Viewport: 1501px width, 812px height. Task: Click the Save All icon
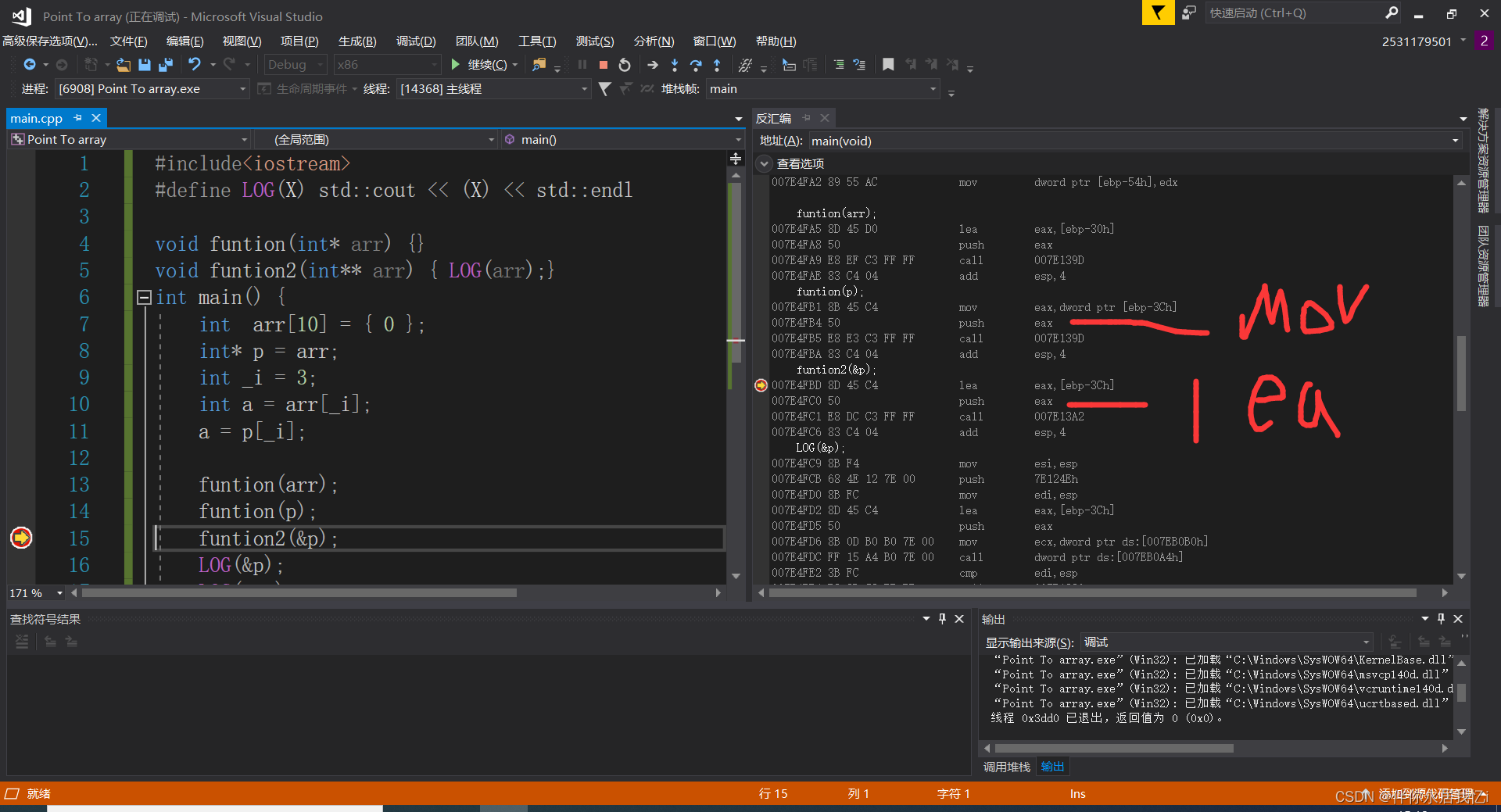[x=166, y=65]
